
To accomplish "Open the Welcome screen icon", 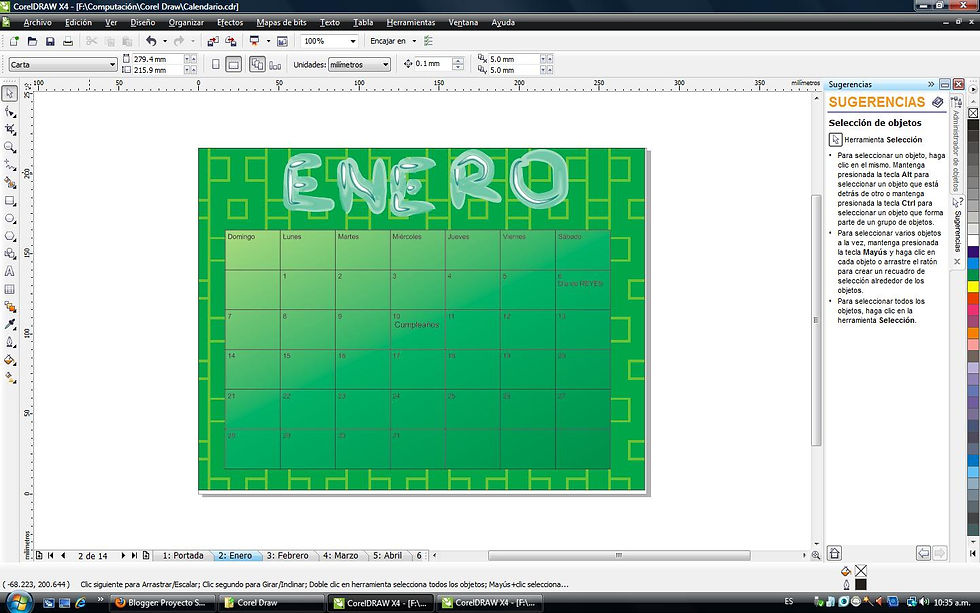I will click(x=282, y=41).
